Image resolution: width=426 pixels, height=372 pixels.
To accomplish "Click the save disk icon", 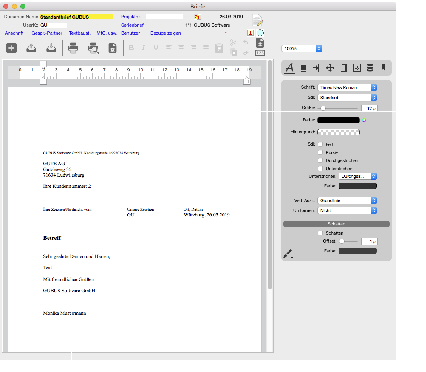I will point(219,48).
